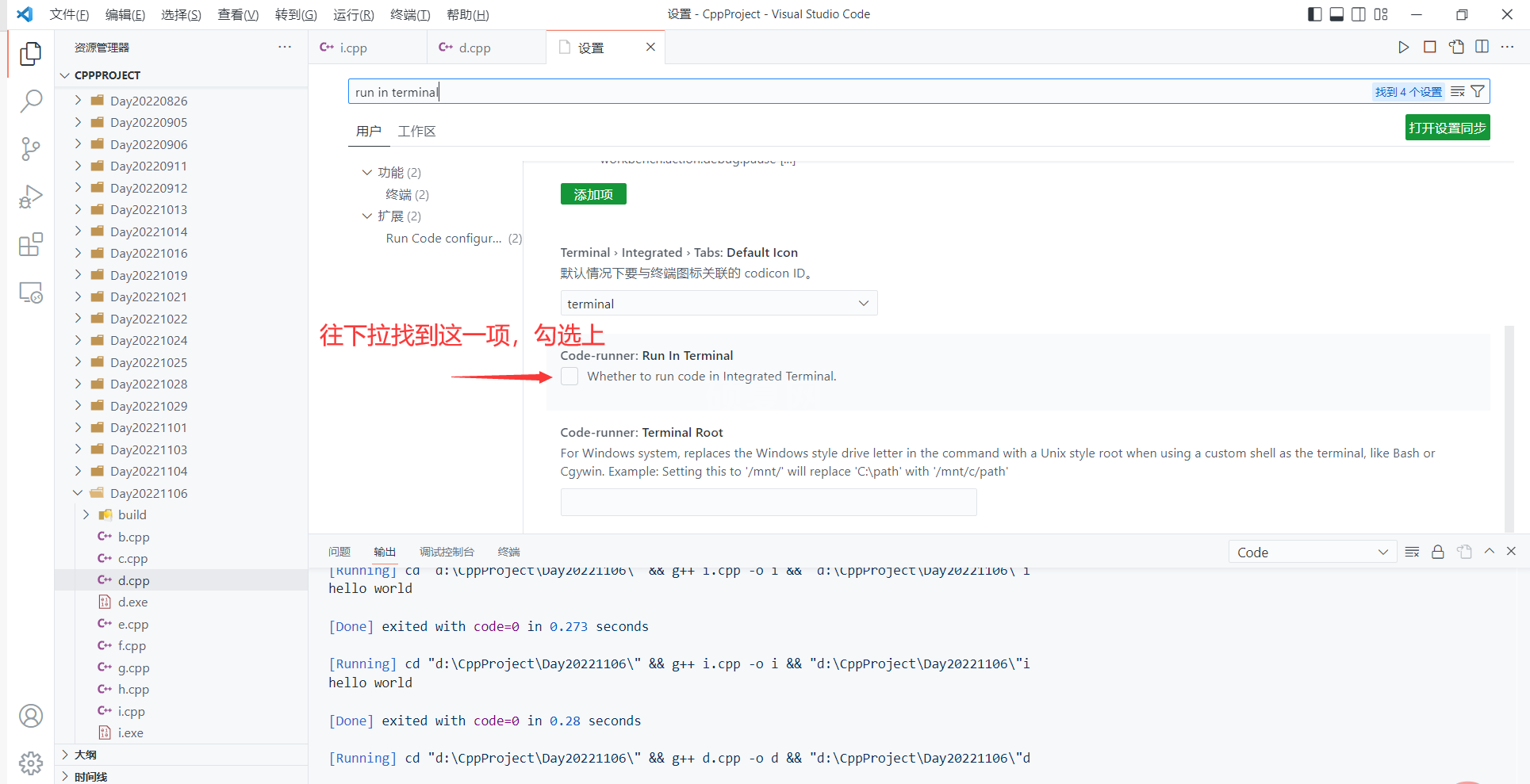
Task: Customize layout icon in title bar
Action: pos(1381,14)
